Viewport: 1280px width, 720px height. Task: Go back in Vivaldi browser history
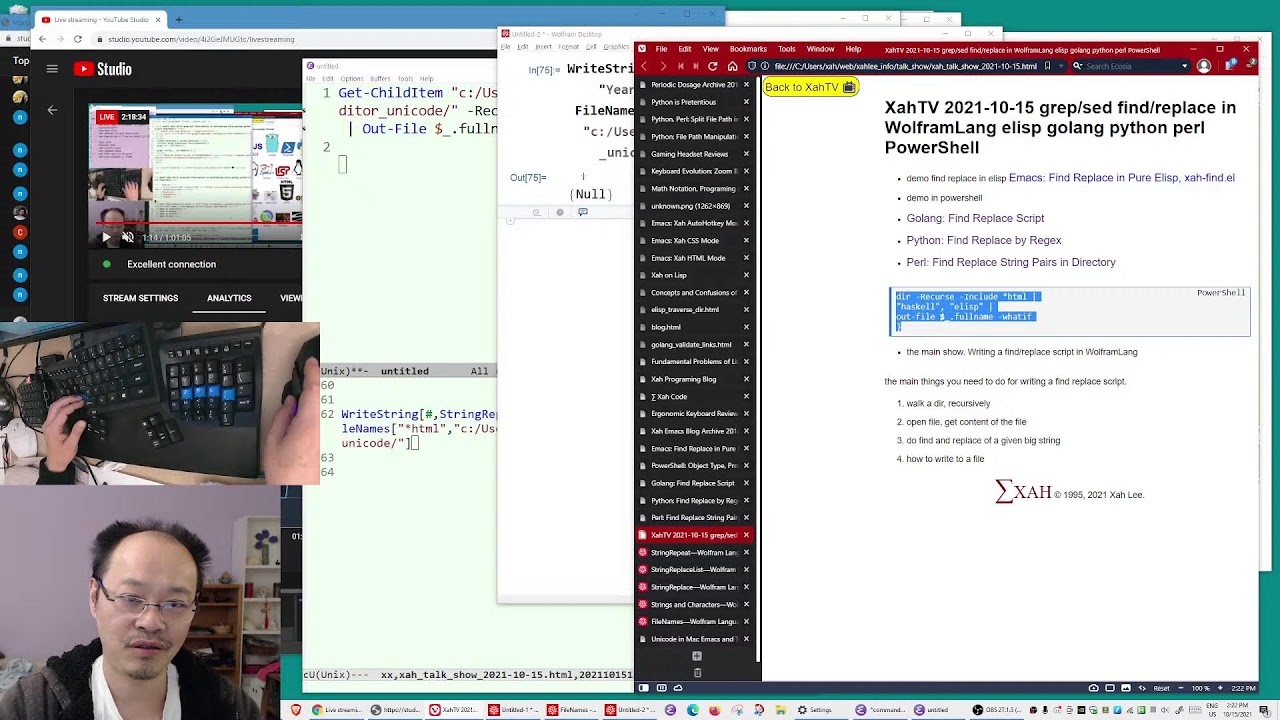click(x=645, y=66)
